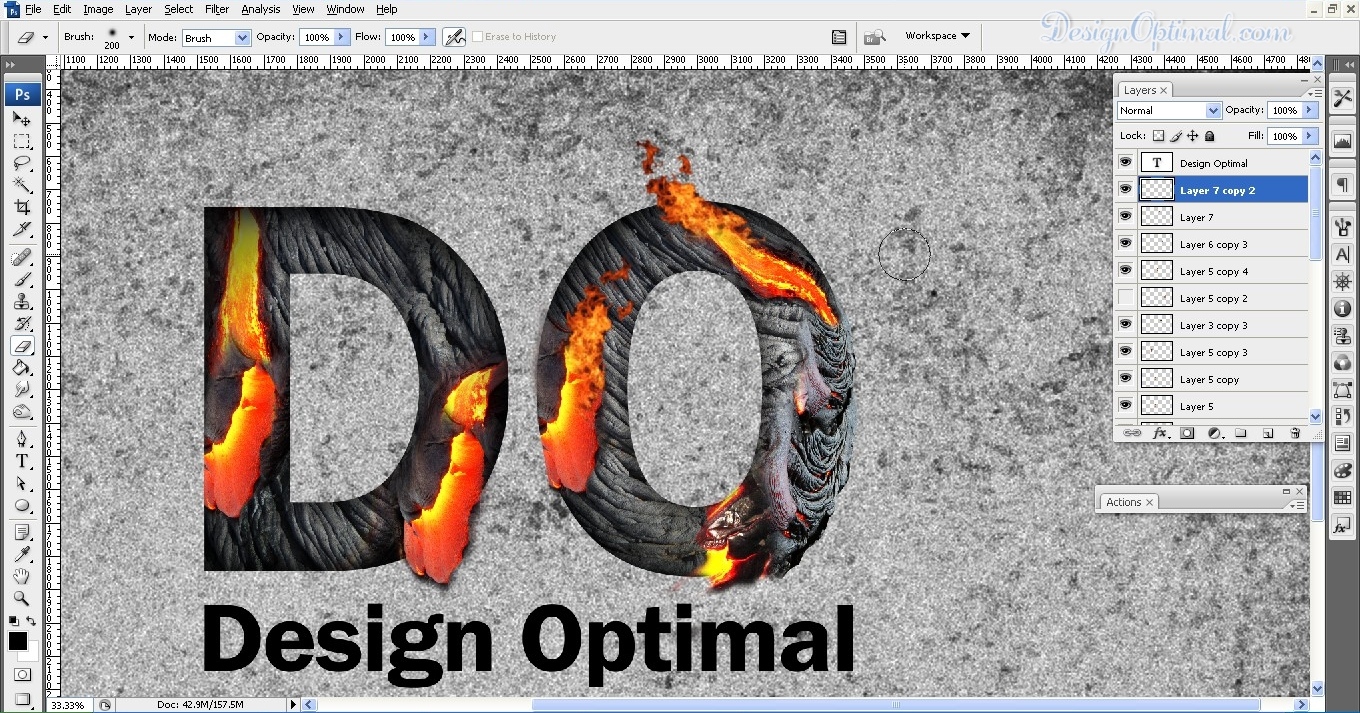Click Create new layer icon
The height and width of the screenshot is (713, 1360).
(x=1268, y=433)
